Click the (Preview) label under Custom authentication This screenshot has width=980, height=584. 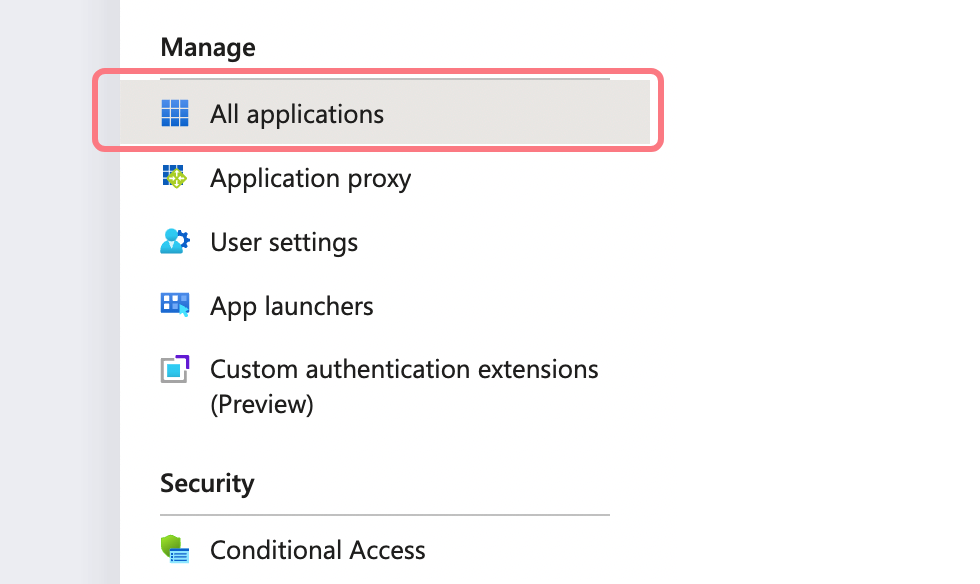262,404
